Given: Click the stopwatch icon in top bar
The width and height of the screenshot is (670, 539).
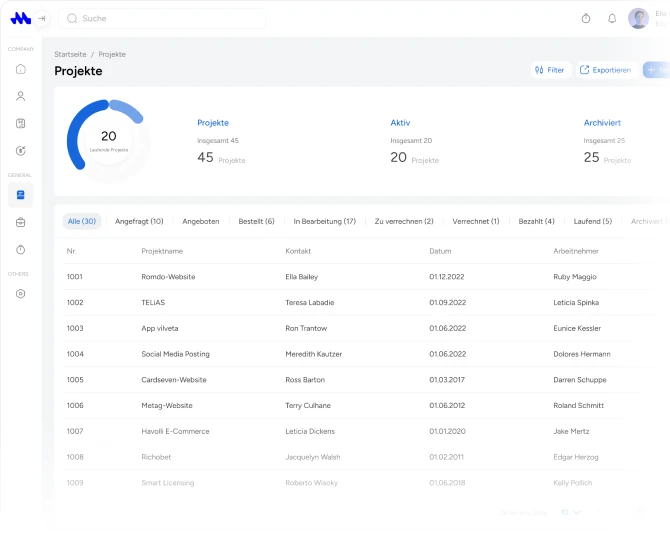Looking at the screenshot, I should pyautogui.click(x=586, y=18).
